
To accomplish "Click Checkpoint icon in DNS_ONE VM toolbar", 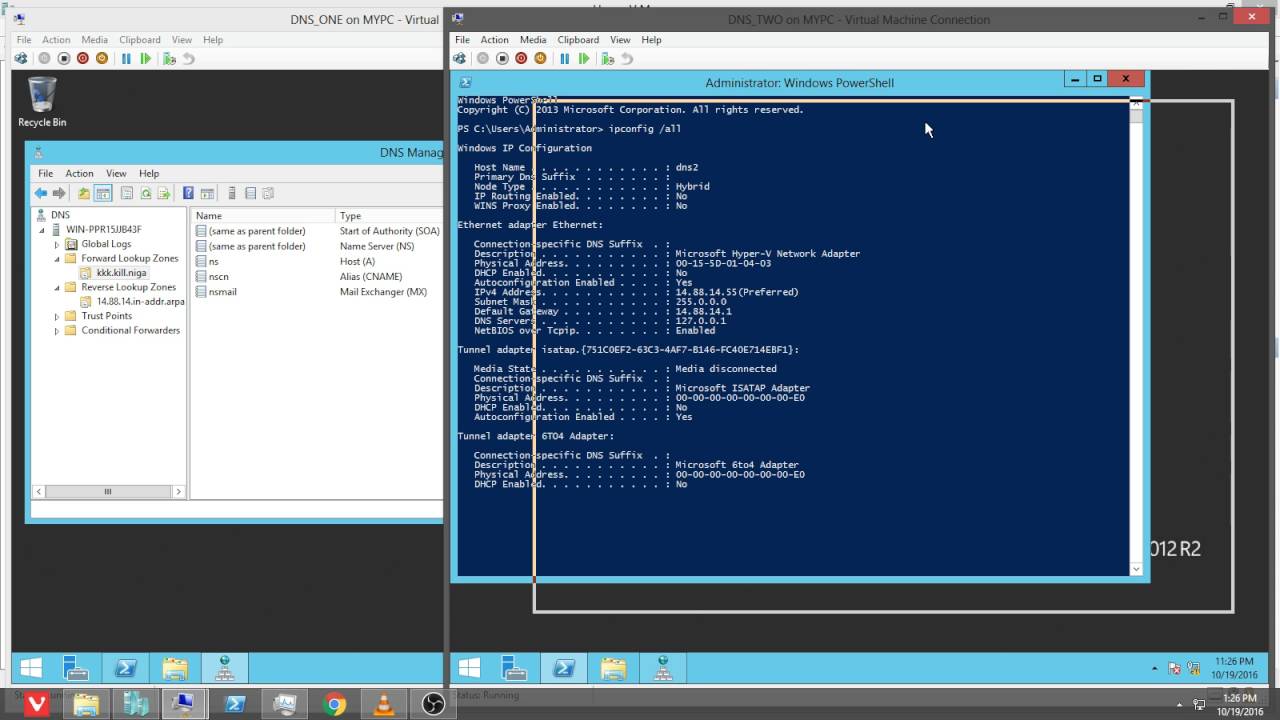I will (x=169, y=59).
